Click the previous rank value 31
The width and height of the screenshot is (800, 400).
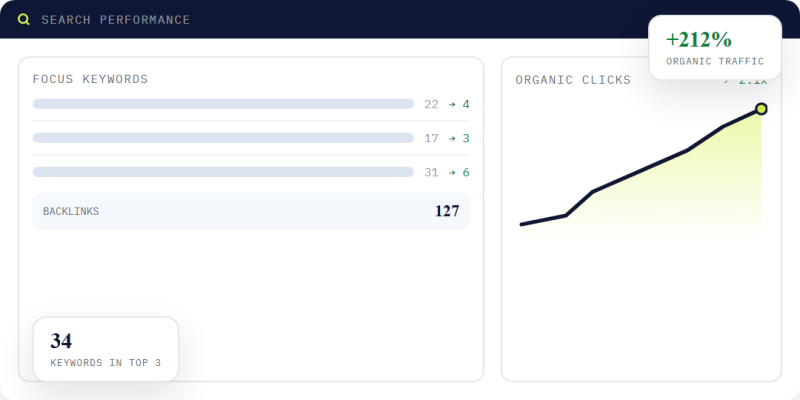coord(431,172)
